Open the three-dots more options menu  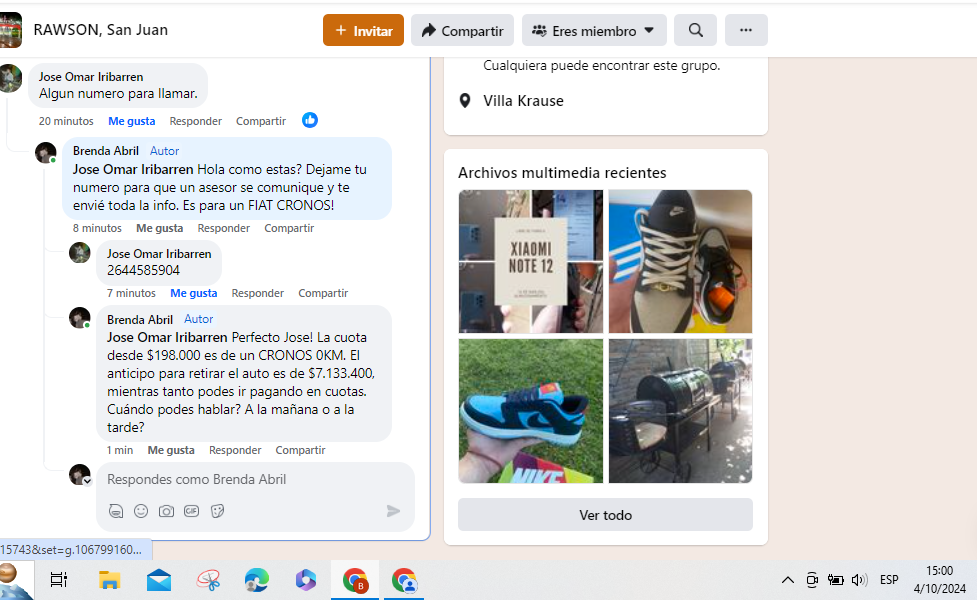[x=746, y=30]
